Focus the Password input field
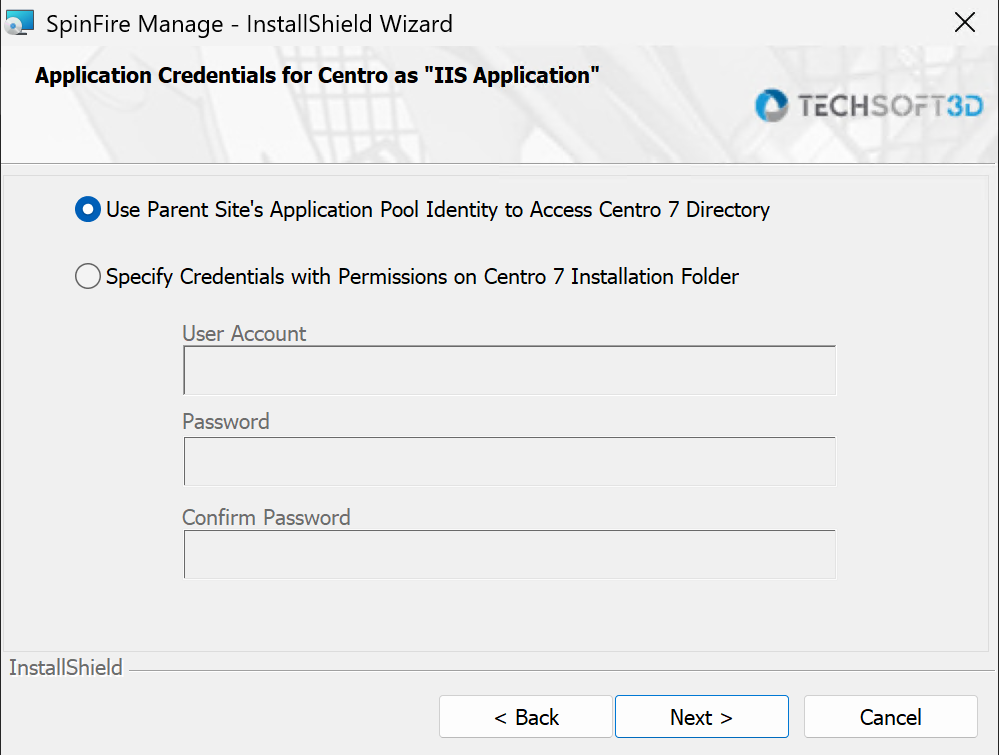Image resolution: width=999 pixels, height=755 pixels. click(x=509, y=461)
